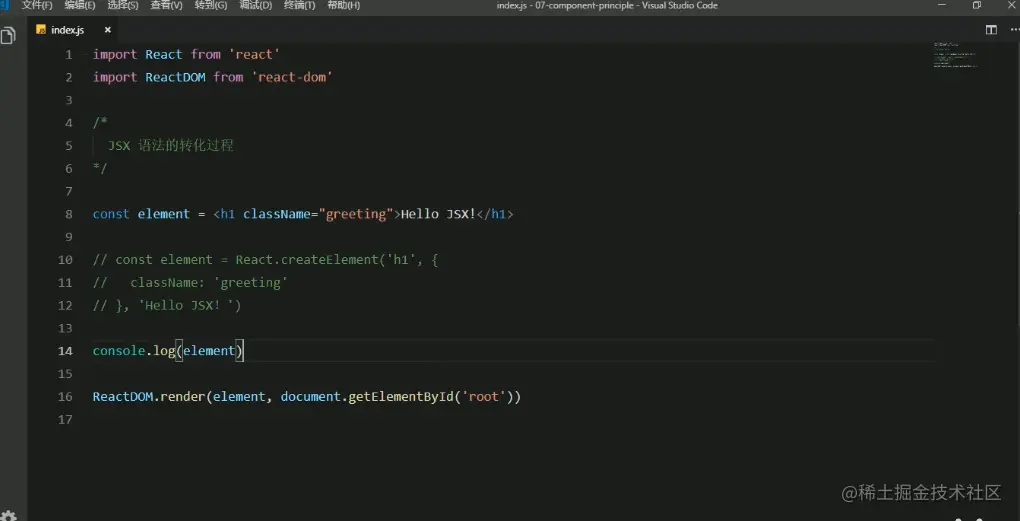Click ReactDOM in the line 2 import
Screen dimensions: 1020x521
[175, 77]
